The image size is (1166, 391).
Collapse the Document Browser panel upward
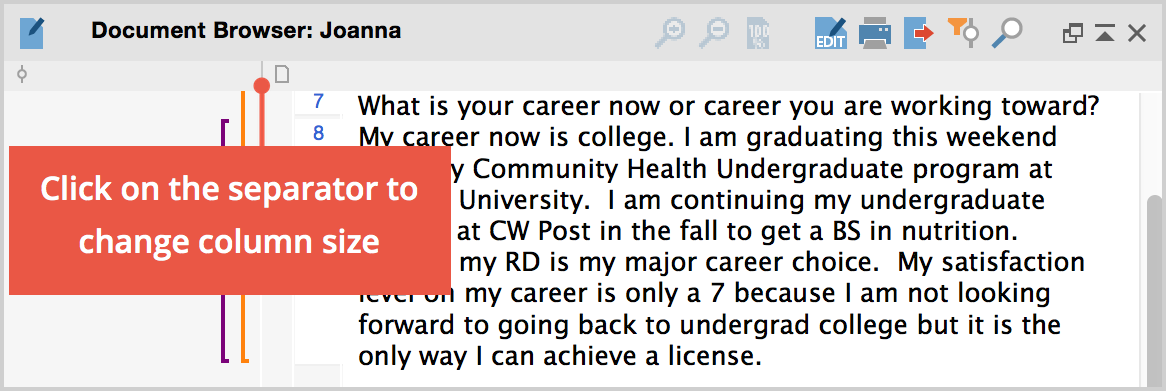pos(1104,33)
